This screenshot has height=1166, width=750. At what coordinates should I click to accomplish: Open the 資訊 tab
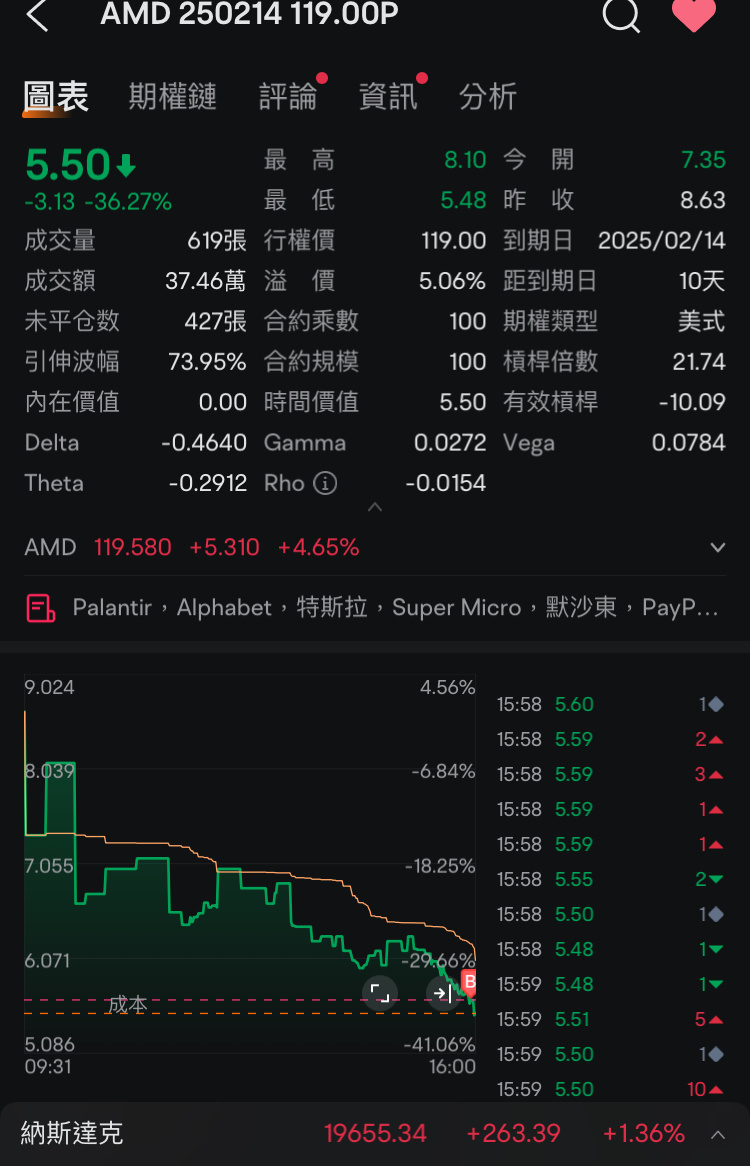coord(388,97)
